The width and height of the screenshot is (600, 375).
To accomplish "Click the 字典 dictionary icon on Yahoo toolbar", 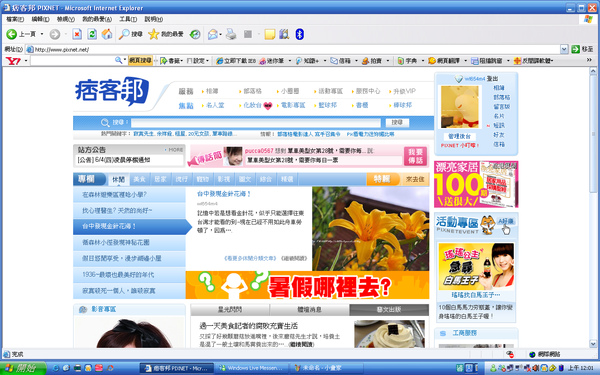I will pos(401,61).
